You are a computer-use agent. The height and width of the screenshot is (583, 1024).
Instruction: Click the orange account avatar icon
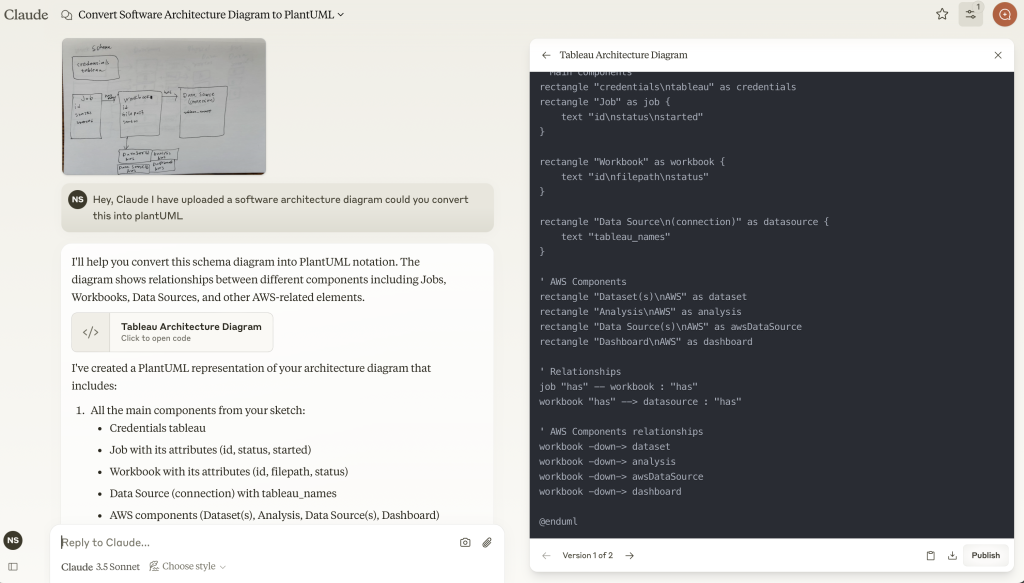[1004, 14]
